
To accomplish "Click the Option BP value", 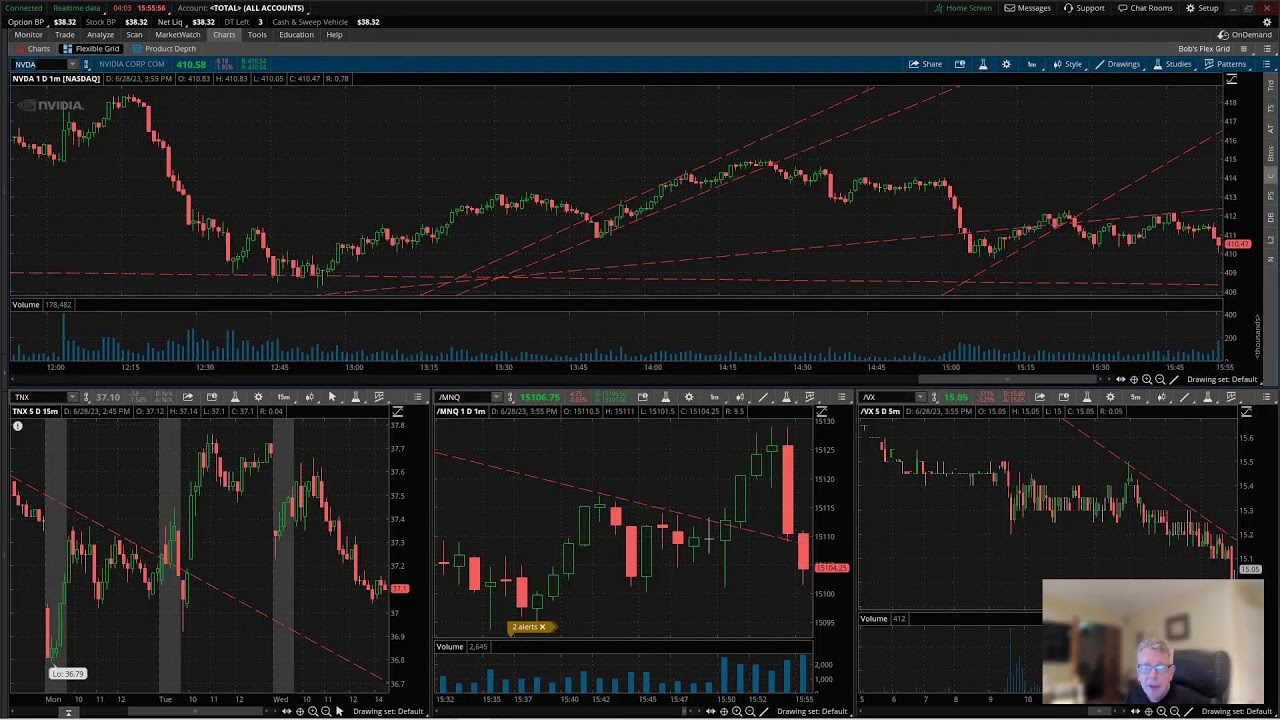I will coord(65,22).
